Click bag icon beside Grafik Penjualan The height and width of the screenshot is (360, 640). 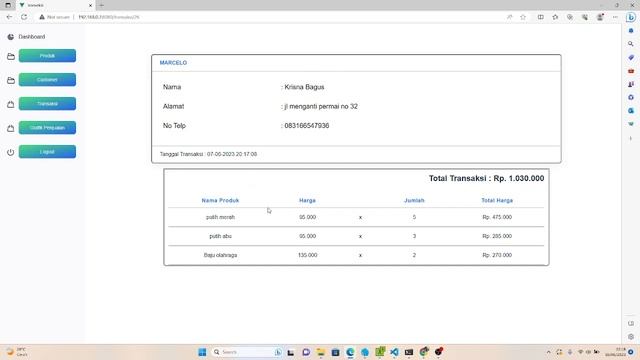tap(11, 129)
